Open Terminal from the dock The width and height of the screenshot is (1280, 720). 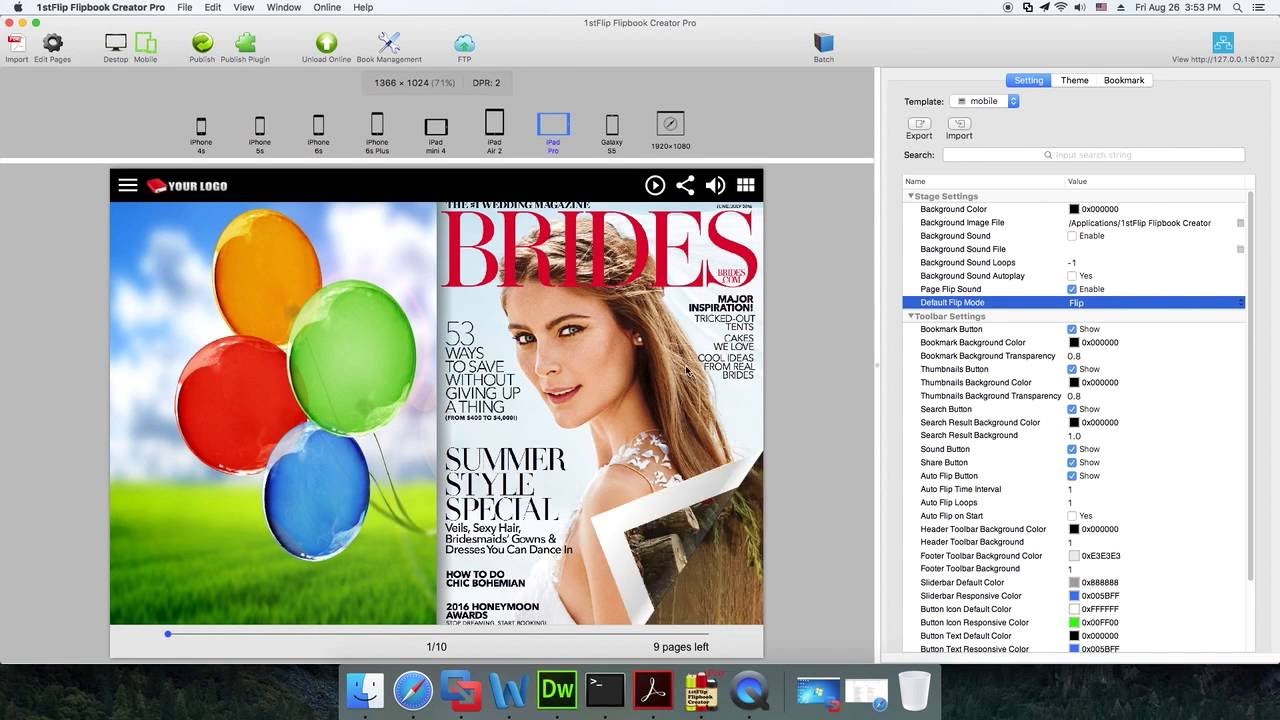pyautogui.click(x=605, y=691)
